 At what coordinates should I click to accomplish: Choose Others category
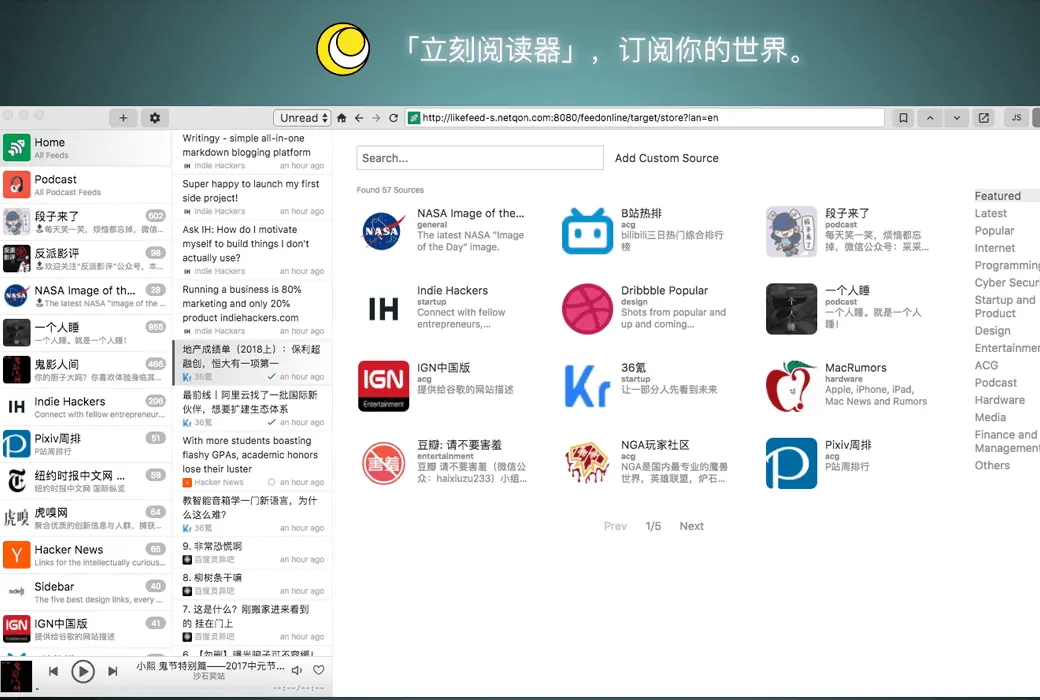pyautogui.click(x=992, y=465)
